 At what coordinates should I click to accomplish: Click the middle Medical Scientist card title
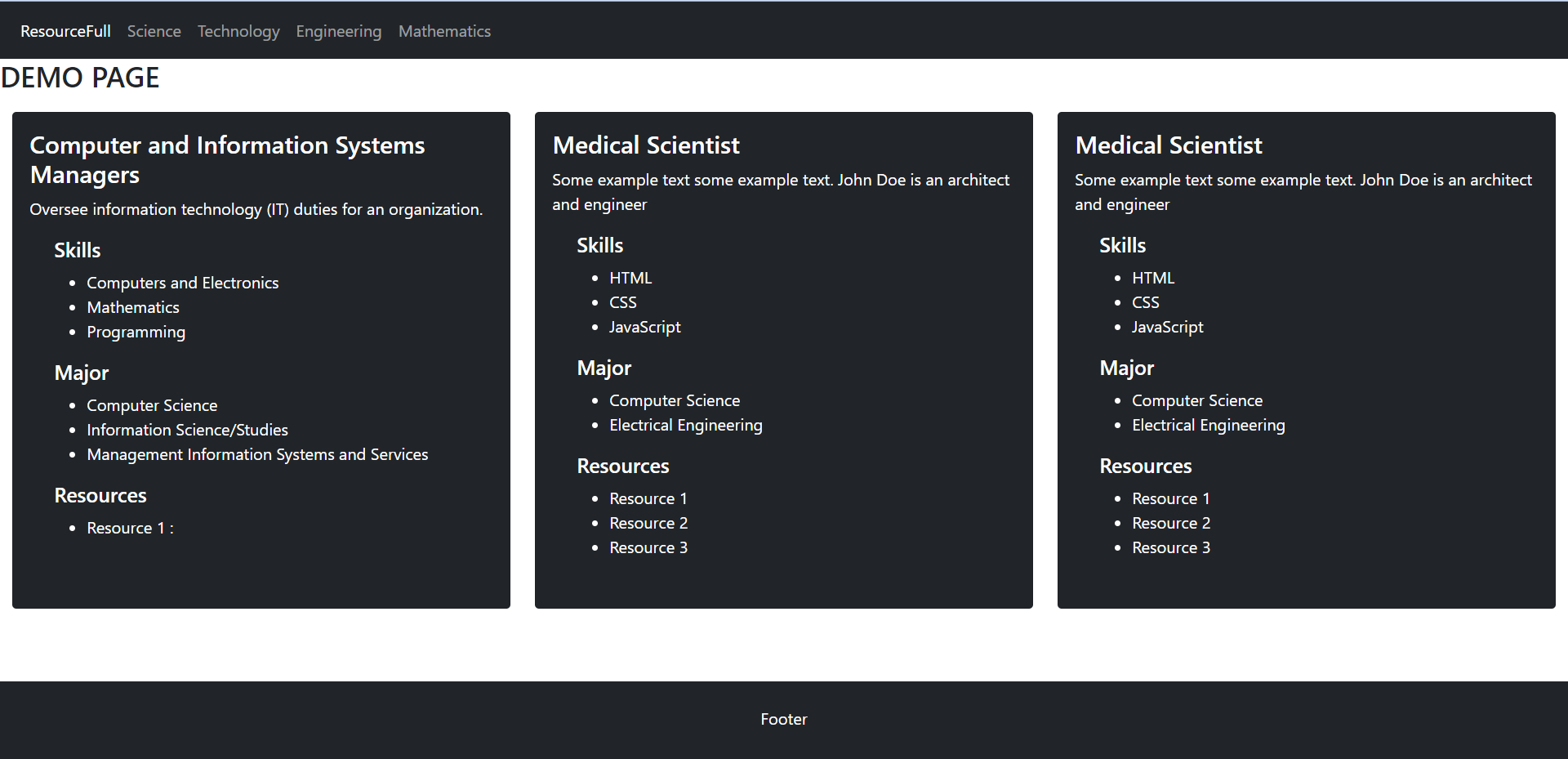click(646, 145)
